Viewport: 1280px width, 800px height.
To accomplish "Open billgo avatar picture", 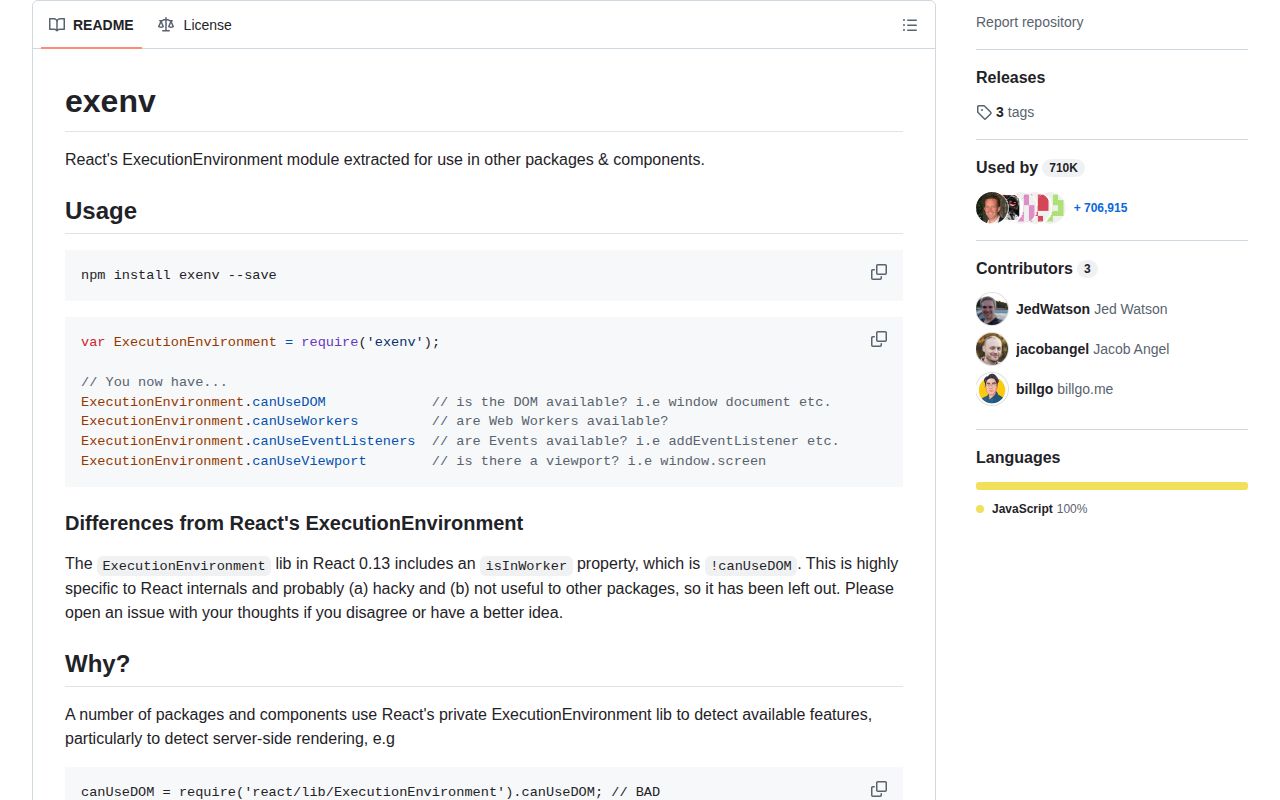I will pos(992,389).
